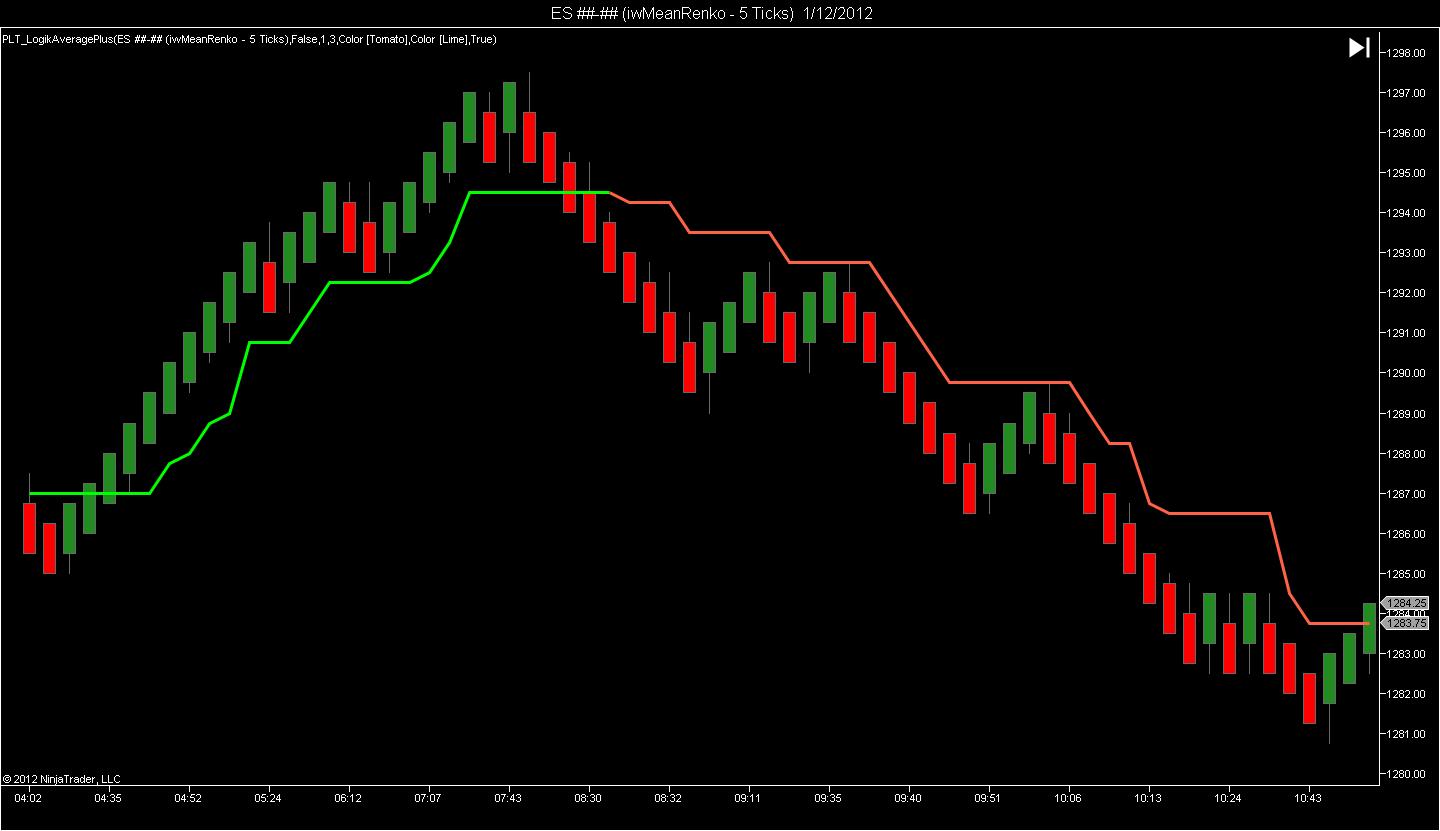Click the 1284.25 price marker
The height and width of the screenshot is (831, 1440).
click(x=1406, y=603)
